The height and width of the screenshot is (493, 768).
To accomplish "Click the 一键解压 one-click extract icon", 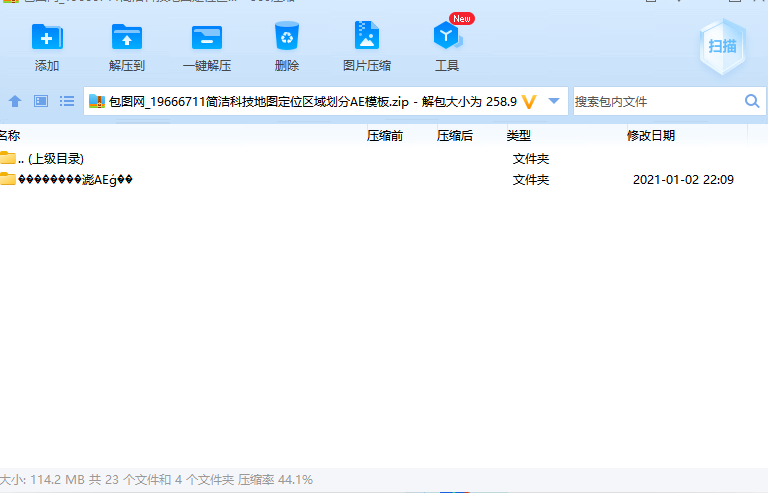I will click(x=207, y=37).
